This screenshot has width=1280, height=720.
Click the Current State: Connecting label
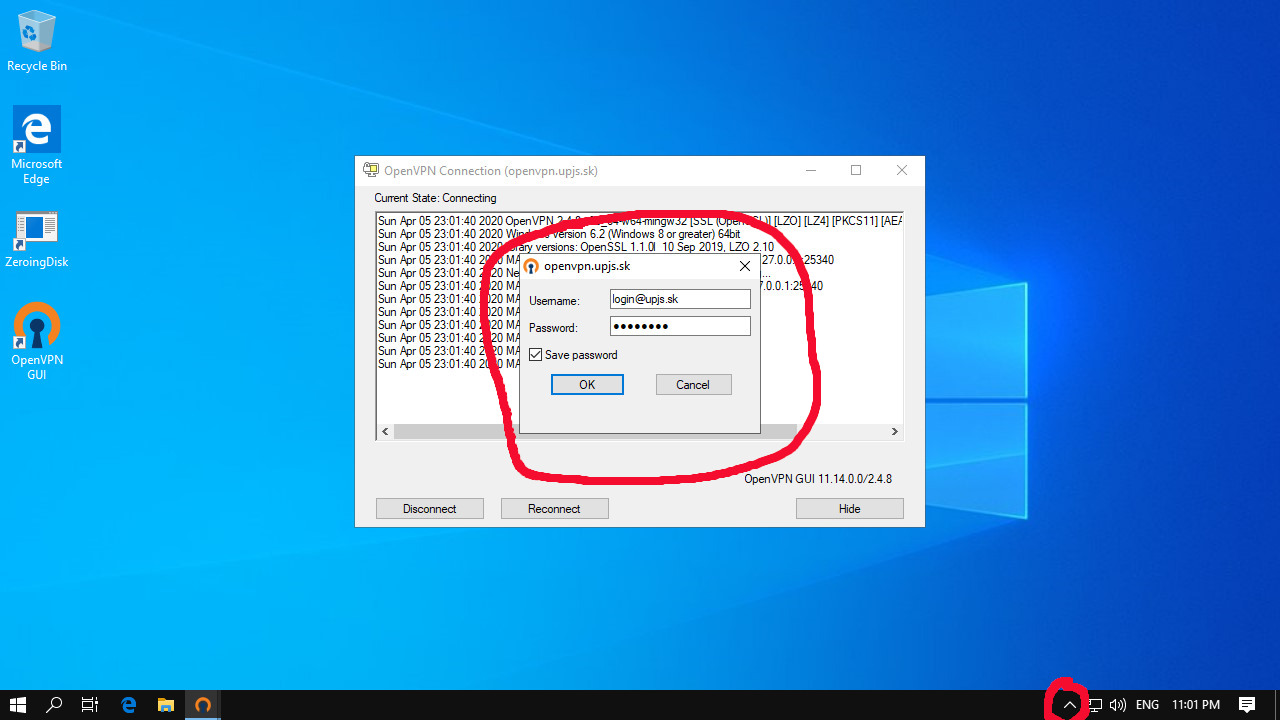click(x=435, y=198)
